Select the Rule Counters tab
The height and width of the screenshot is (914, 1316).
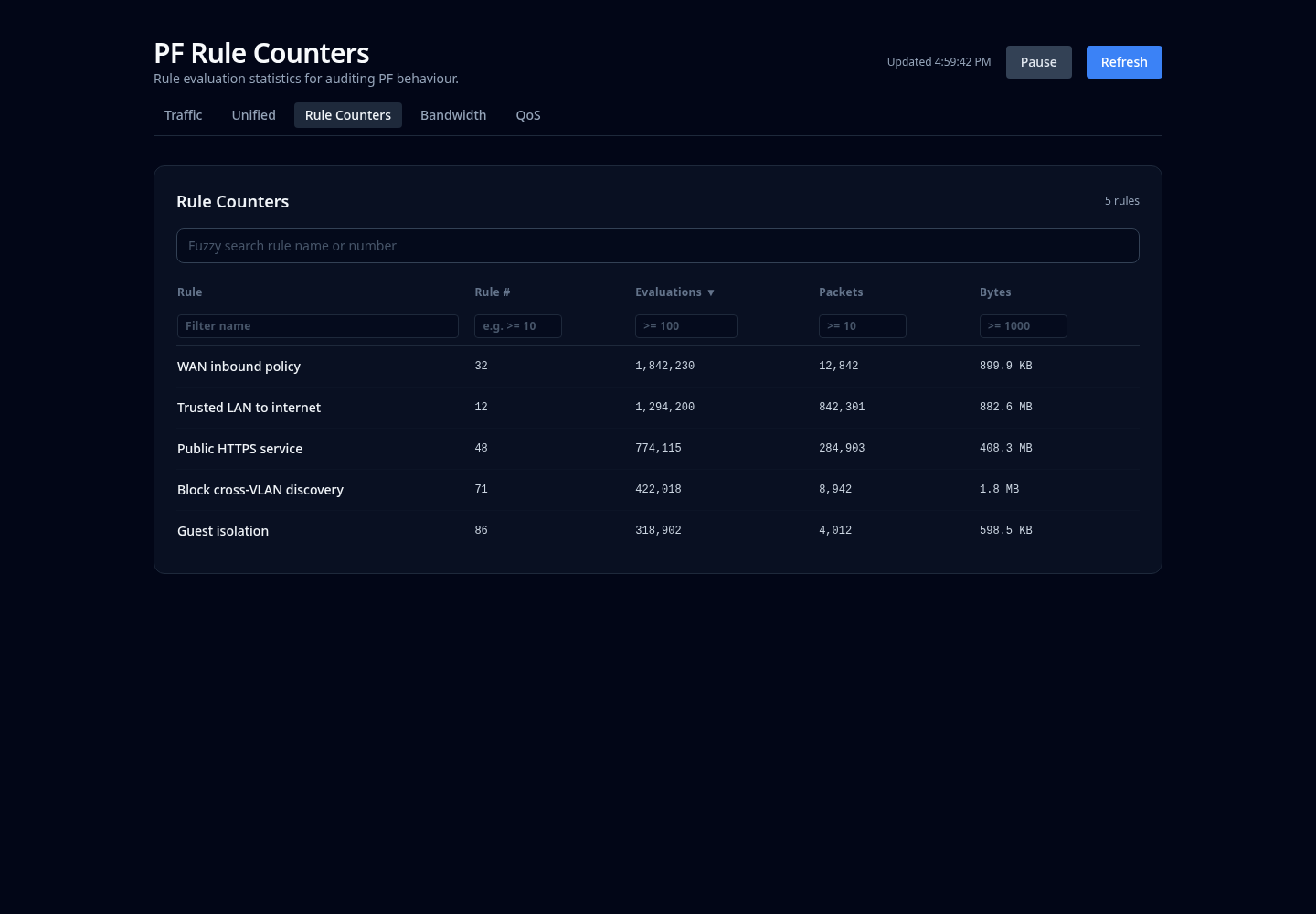(x=348, y=115)
